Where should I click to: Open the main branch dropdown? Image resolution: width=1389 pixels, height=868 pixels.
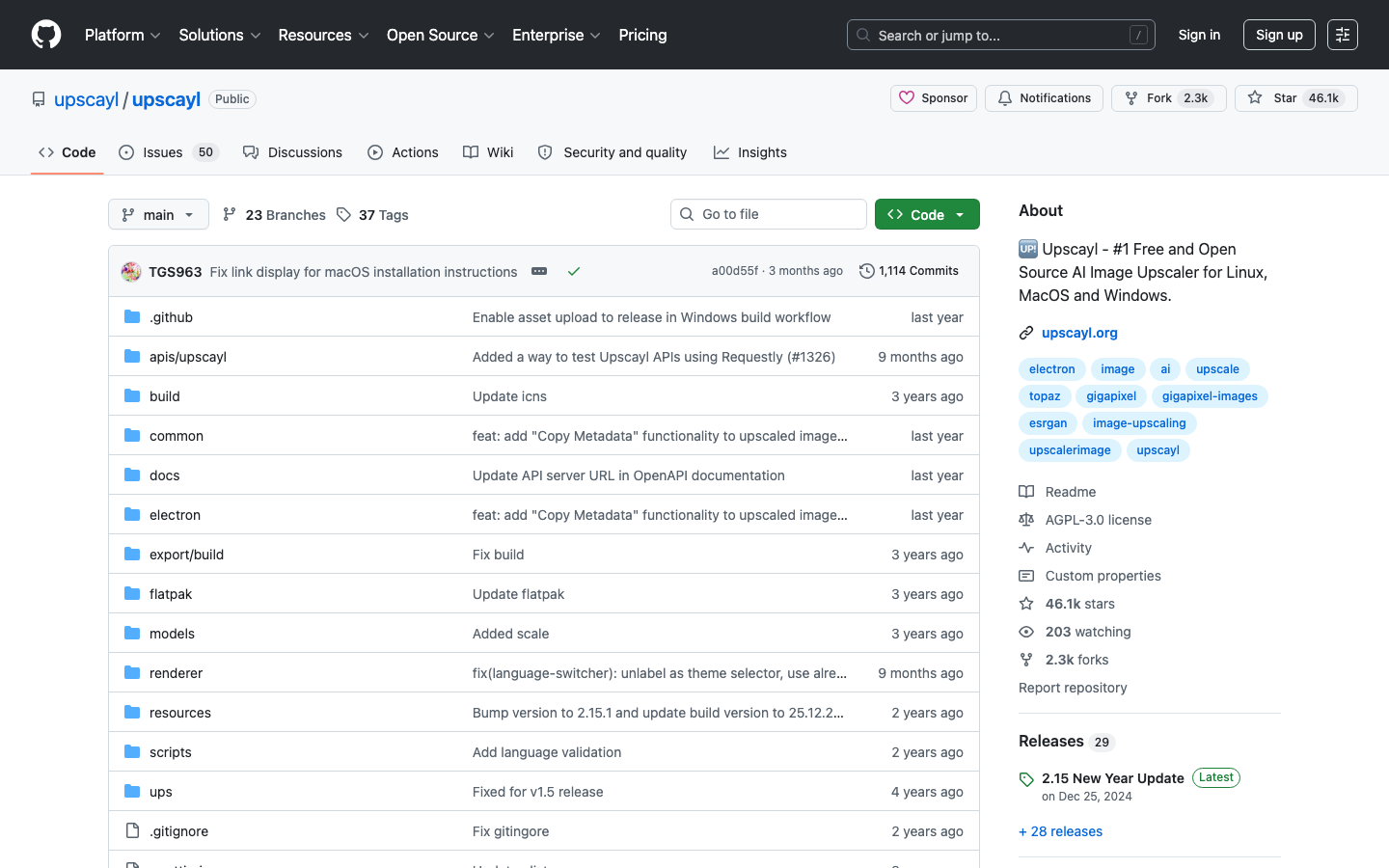pyautogui.click(x=158, y=214)
